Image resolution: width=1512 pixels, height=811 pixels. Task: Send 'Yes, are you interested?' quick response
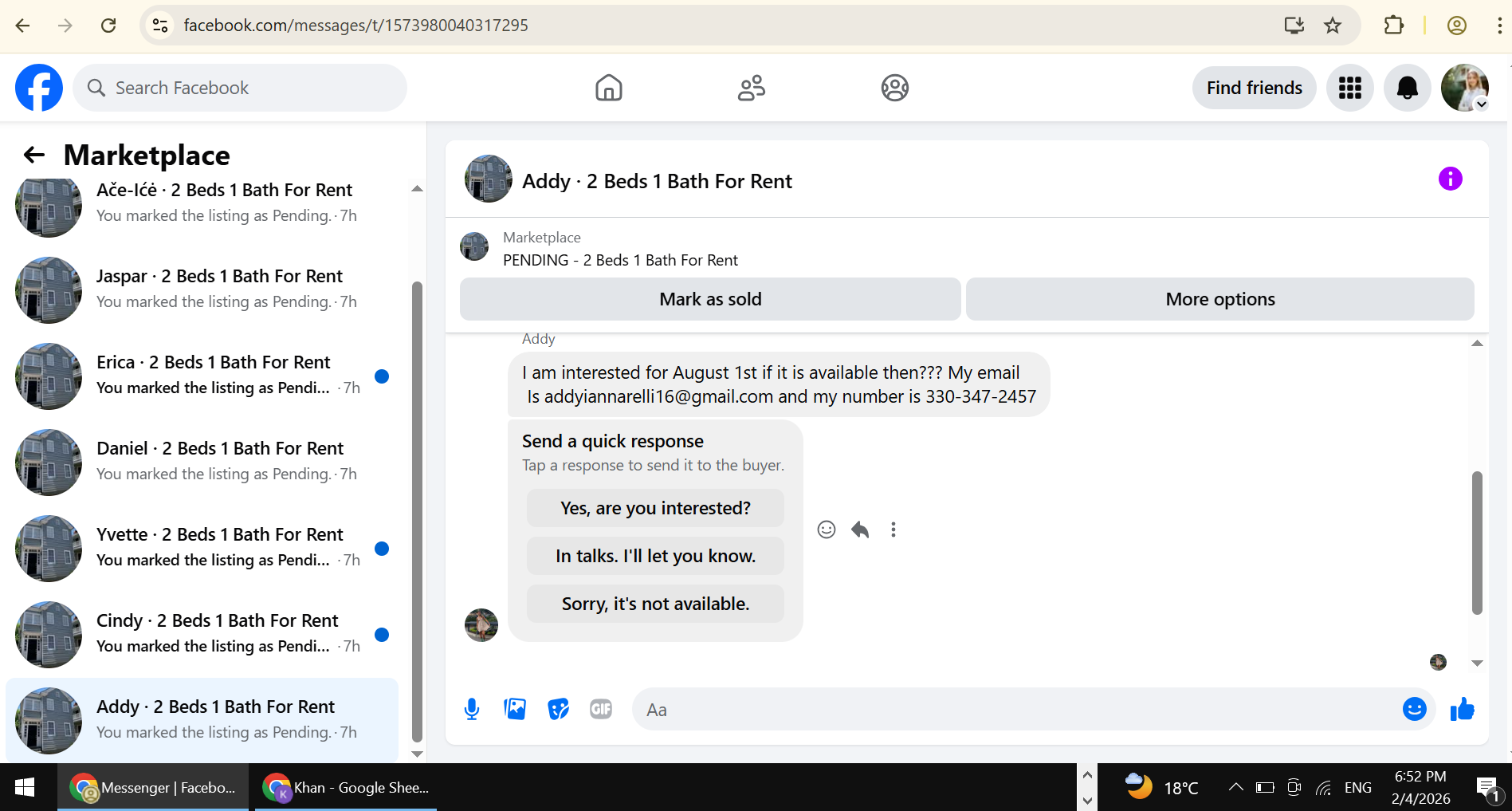point(655,508)
